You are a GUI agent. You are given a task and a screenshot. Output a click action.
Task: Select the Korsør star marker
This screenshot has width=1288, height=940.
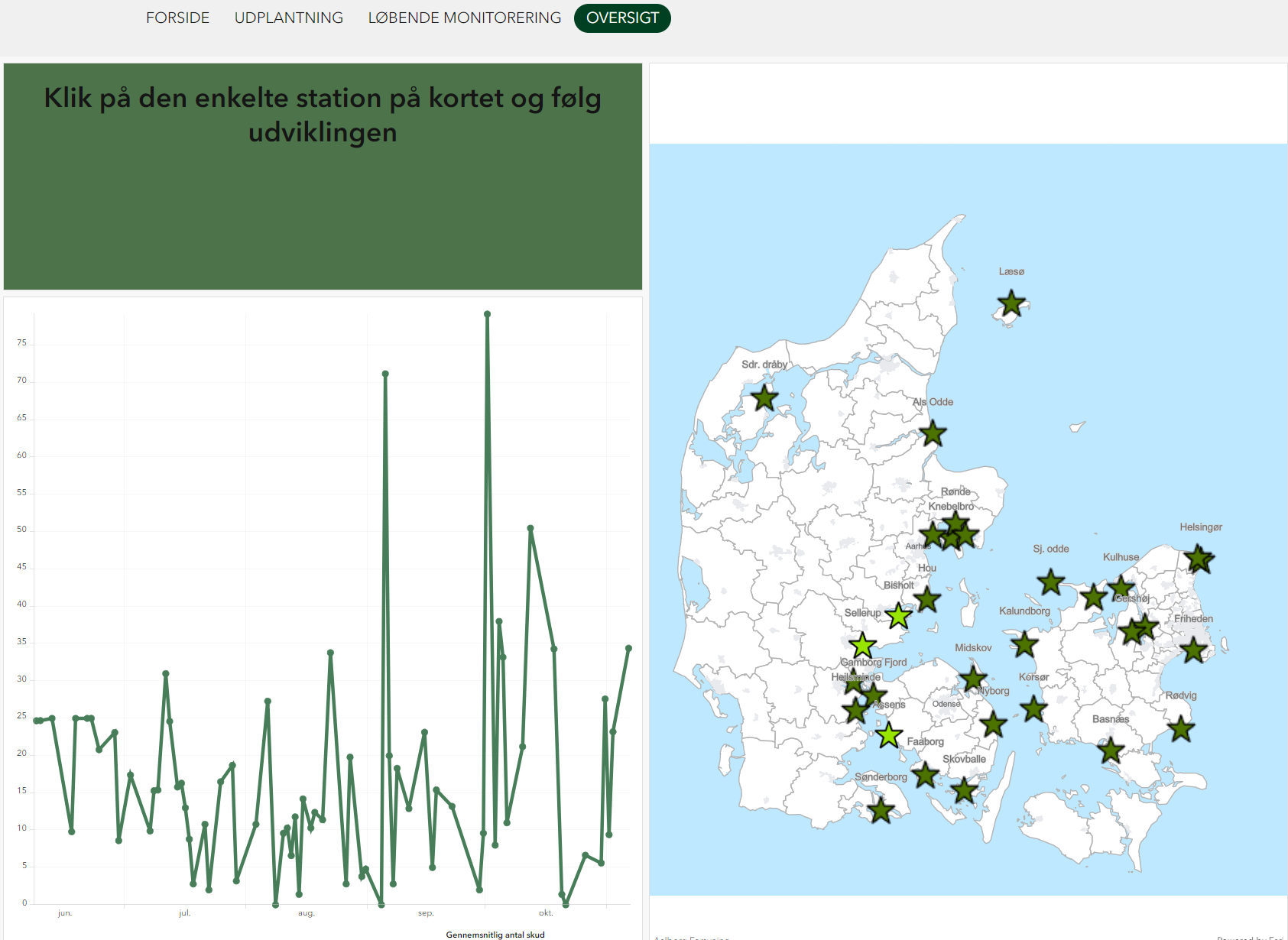[x=1033, y=708]
